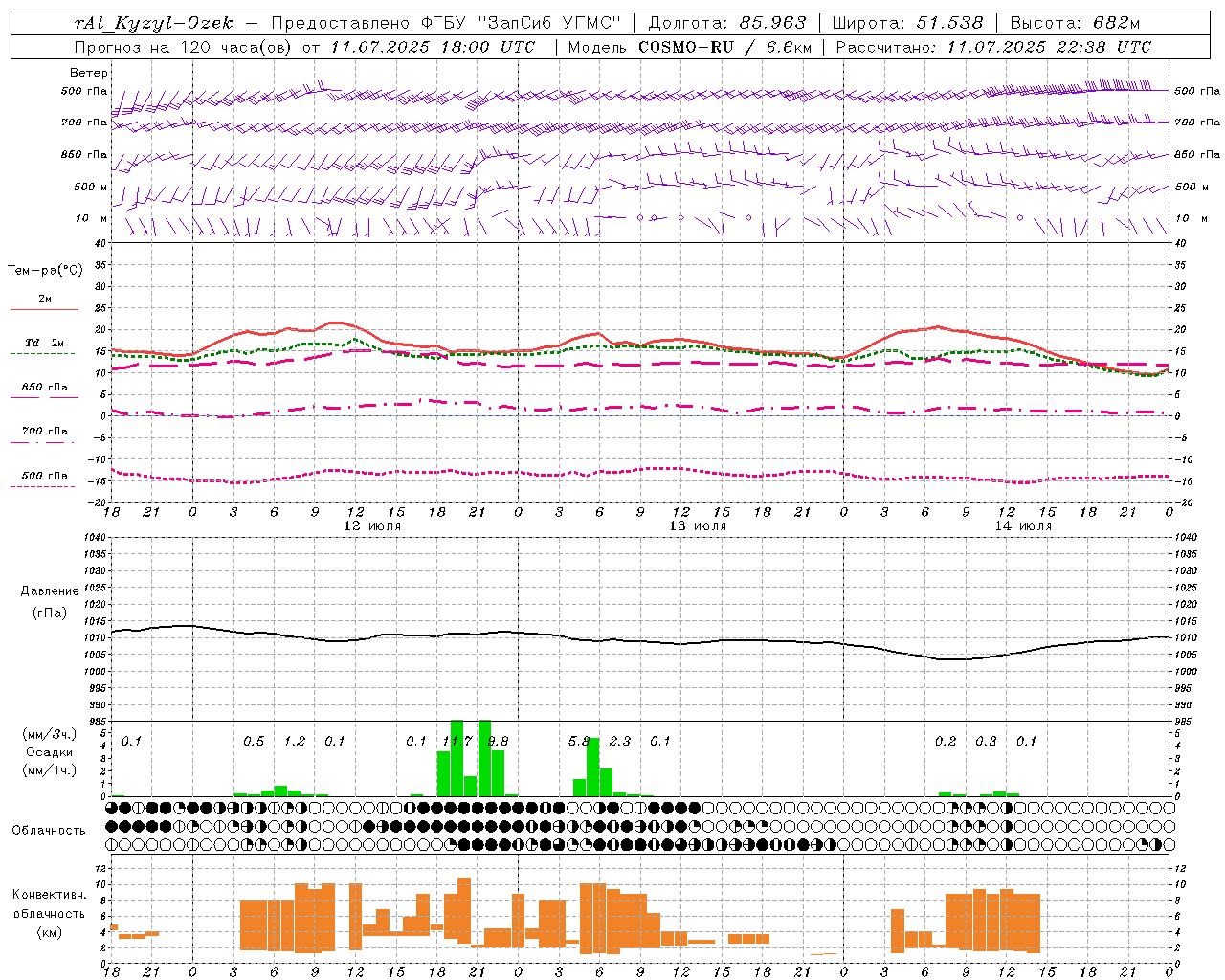Click the Давление panel label
Screen dimensions: 1225x980
coord(50,591)
